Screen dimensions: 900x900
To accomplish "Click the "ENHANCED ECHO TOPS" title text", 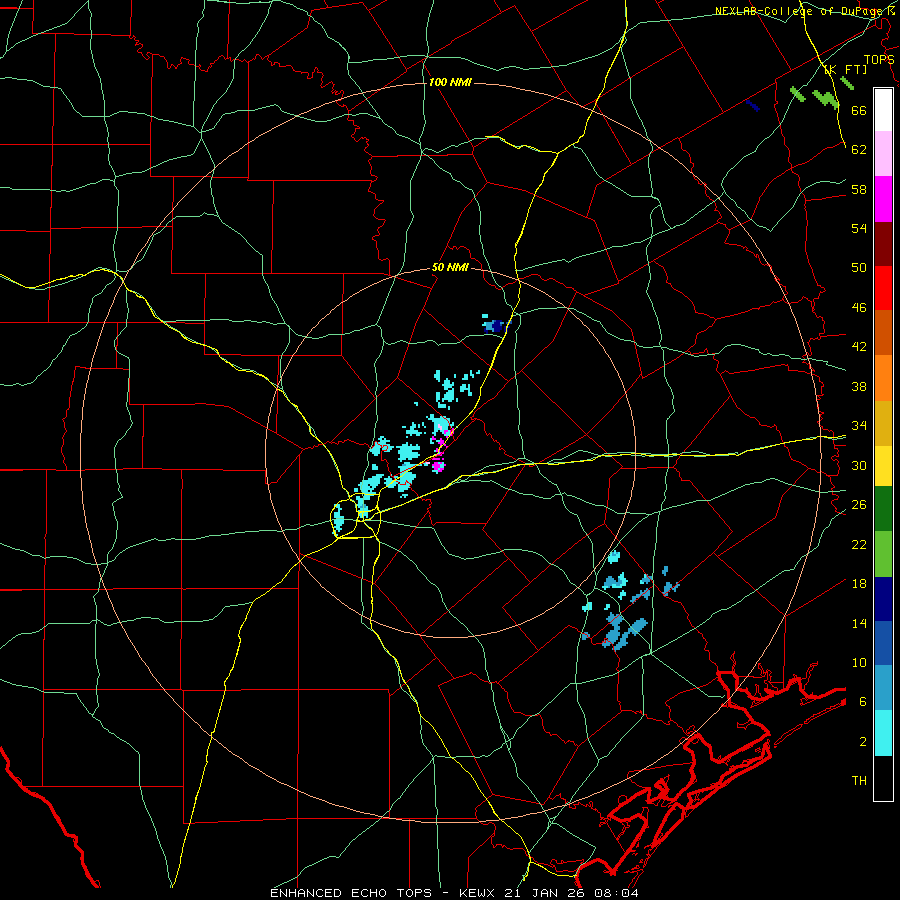I will click(x=351, y=893).
